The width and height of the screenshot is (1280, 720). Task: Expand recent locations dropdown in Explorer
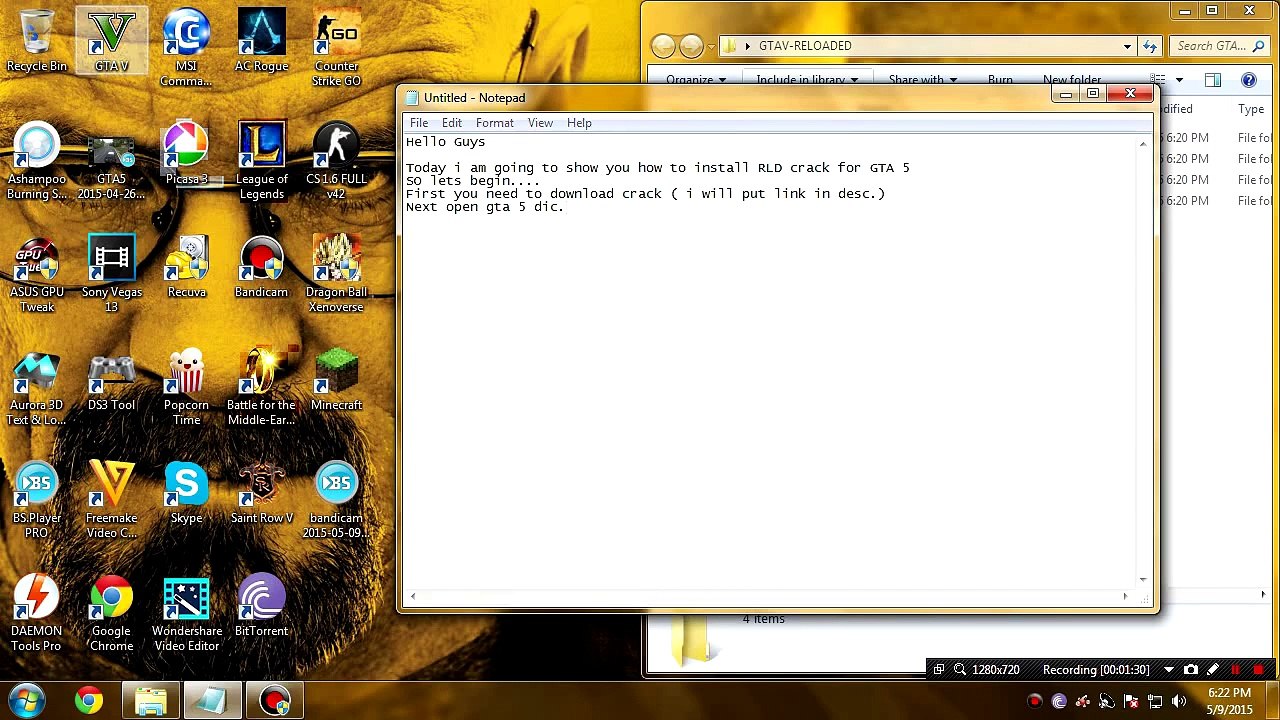[711, 47]
